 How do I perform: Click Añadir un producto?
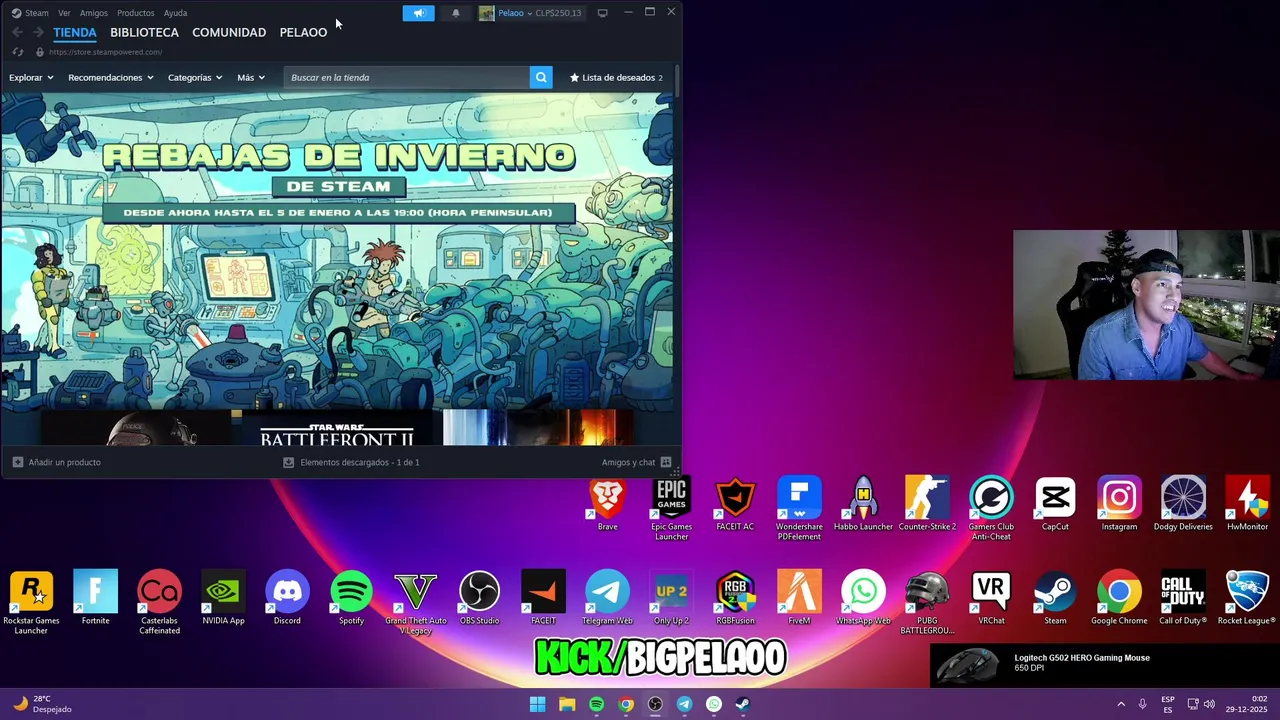click(56, 462)
